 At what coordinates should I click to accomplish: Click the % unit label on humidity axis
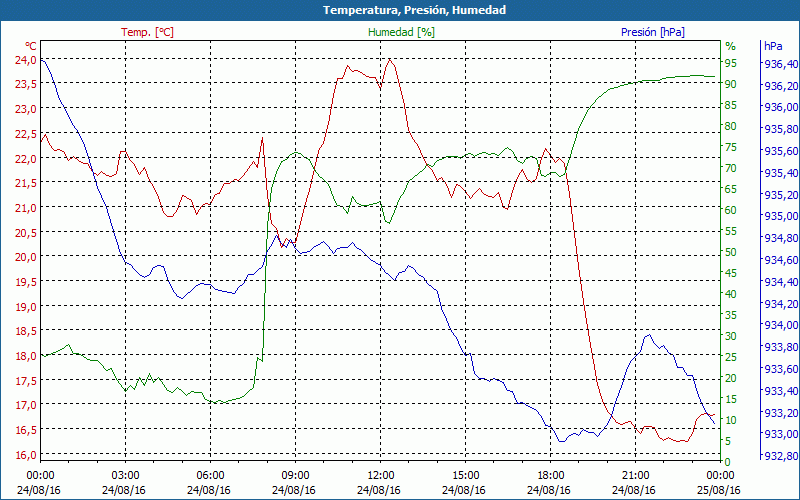[x=731, y=46]
